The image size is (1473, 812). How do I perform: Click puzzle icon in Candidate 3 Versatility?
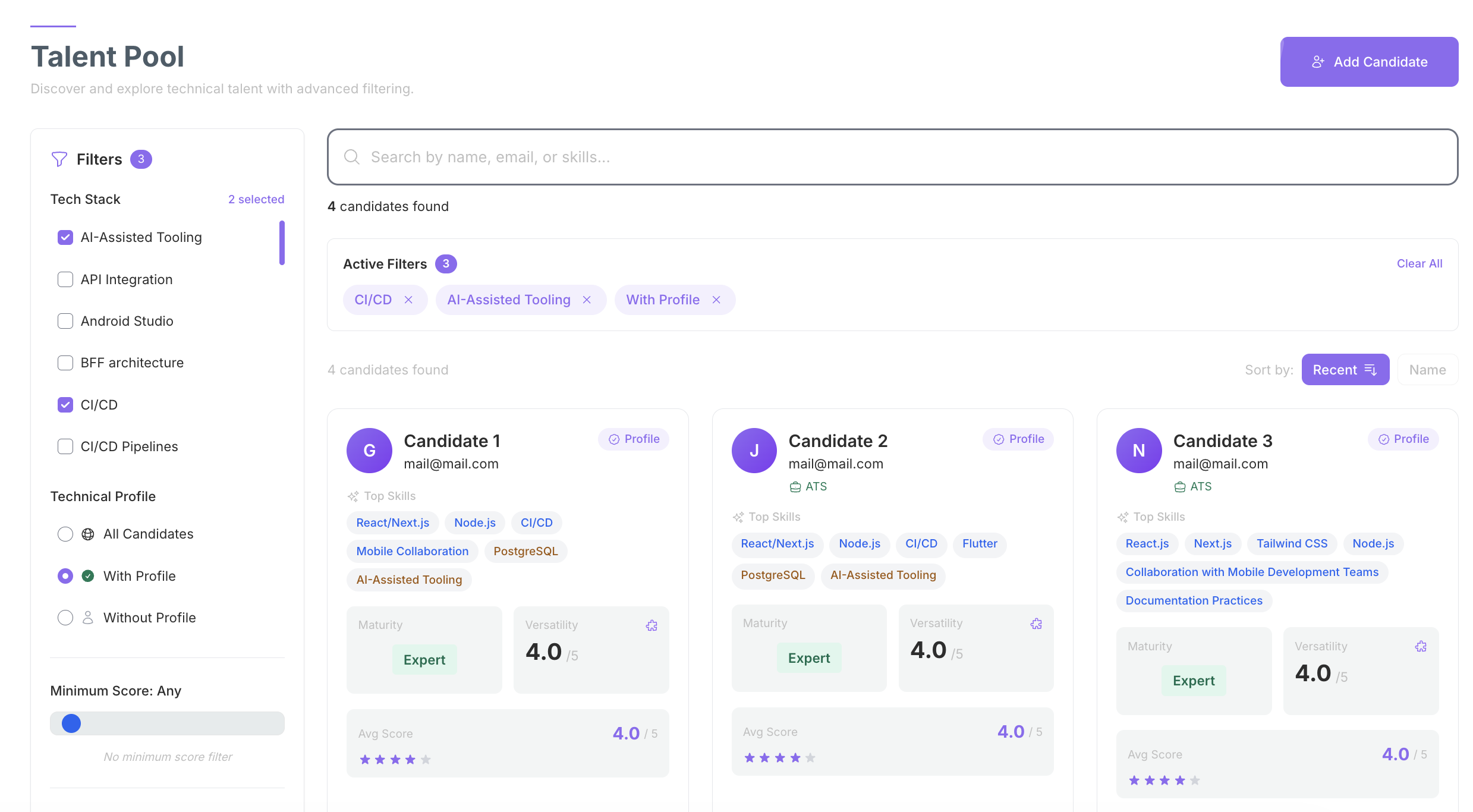tap(1421, 647)
